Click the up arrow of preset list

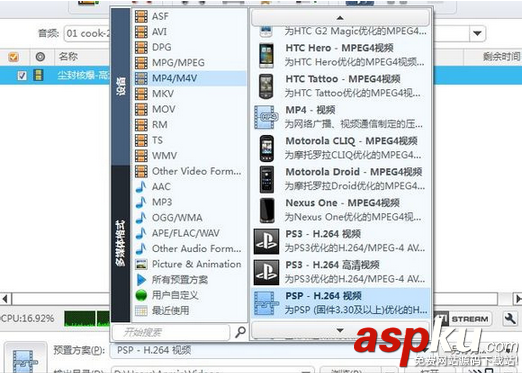click(x=340, y=17)
